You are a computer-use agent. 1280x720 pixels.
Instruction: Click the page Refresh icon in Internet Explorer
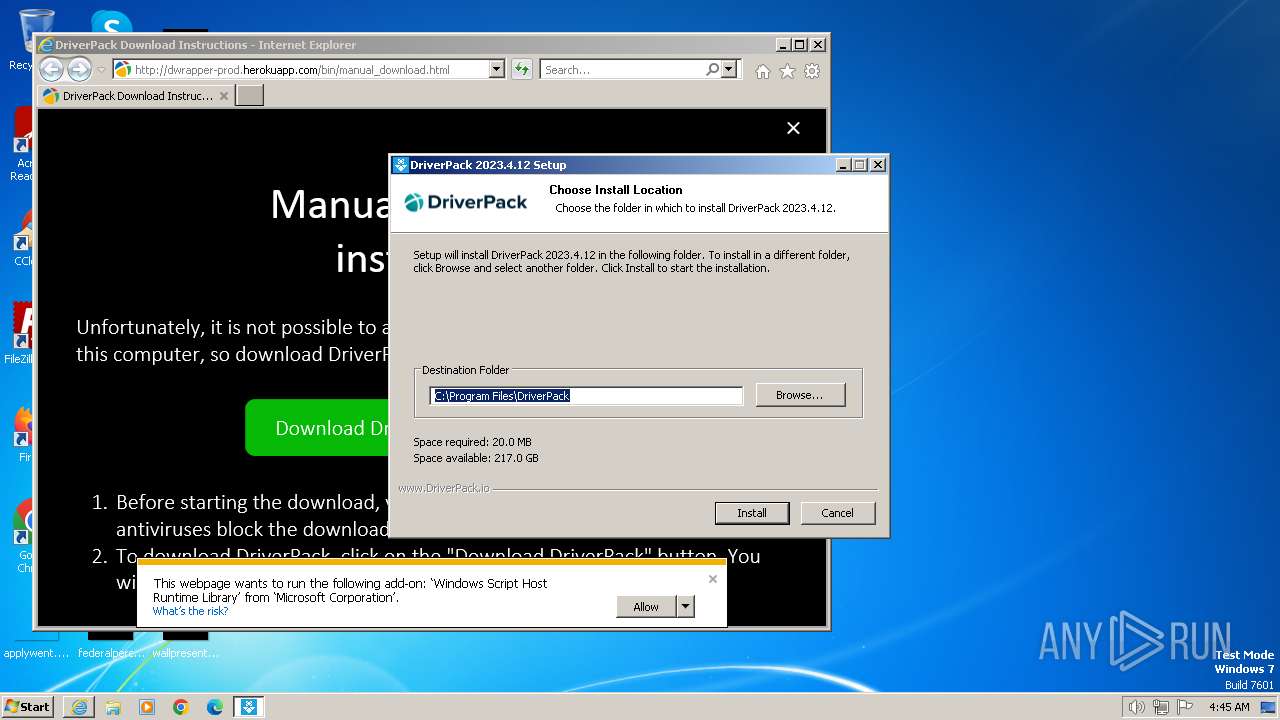point(521,70)
